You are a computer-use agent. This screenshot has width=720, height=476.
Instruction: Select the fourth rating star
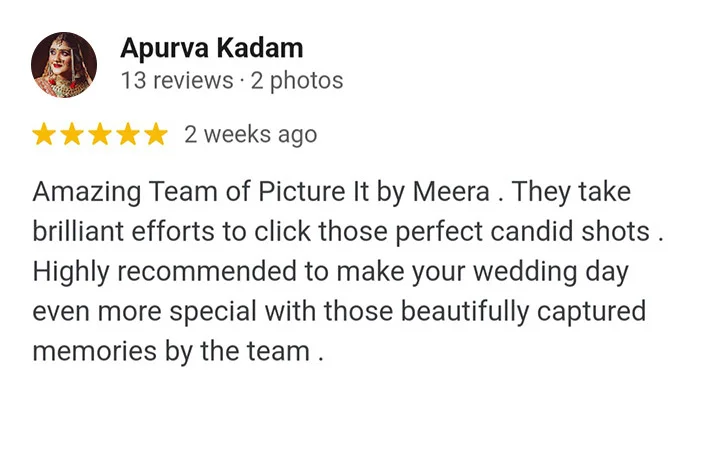coord(128,134)
